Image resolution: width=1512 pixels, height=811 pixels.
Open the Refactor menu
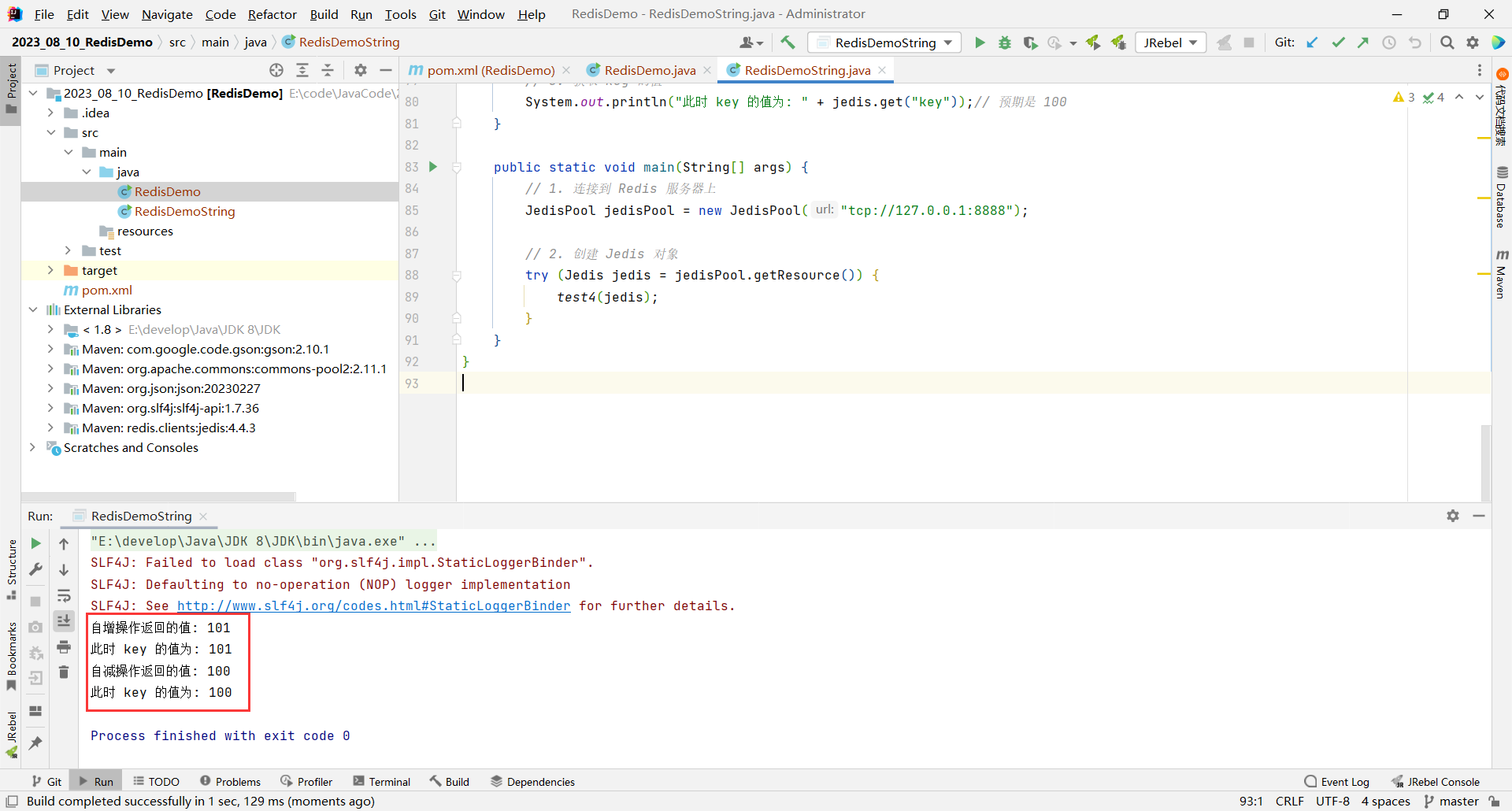tap(272, 14)
